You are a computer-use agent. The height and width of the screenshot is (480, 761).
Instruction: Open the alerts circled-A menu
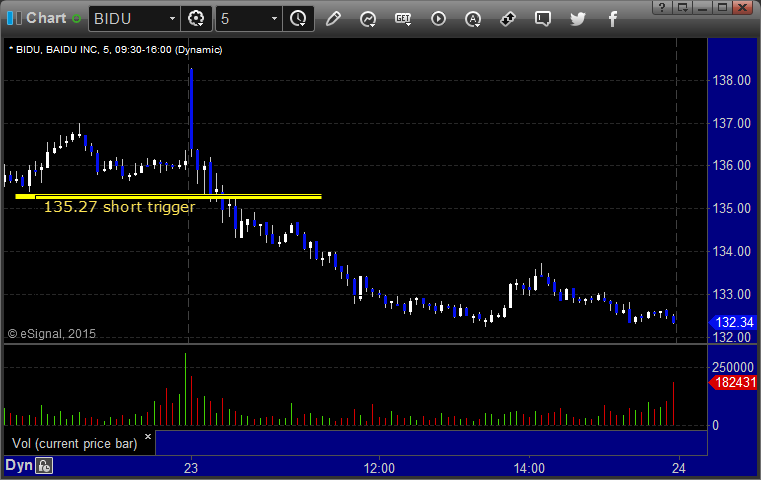click(x=473, y=19)
